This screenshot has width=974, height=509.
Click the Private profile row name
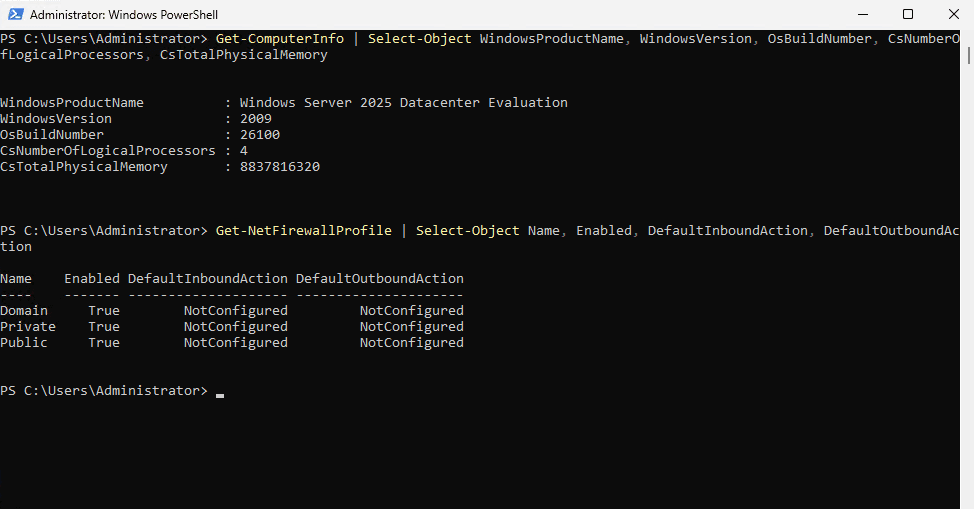pos(28,327)
